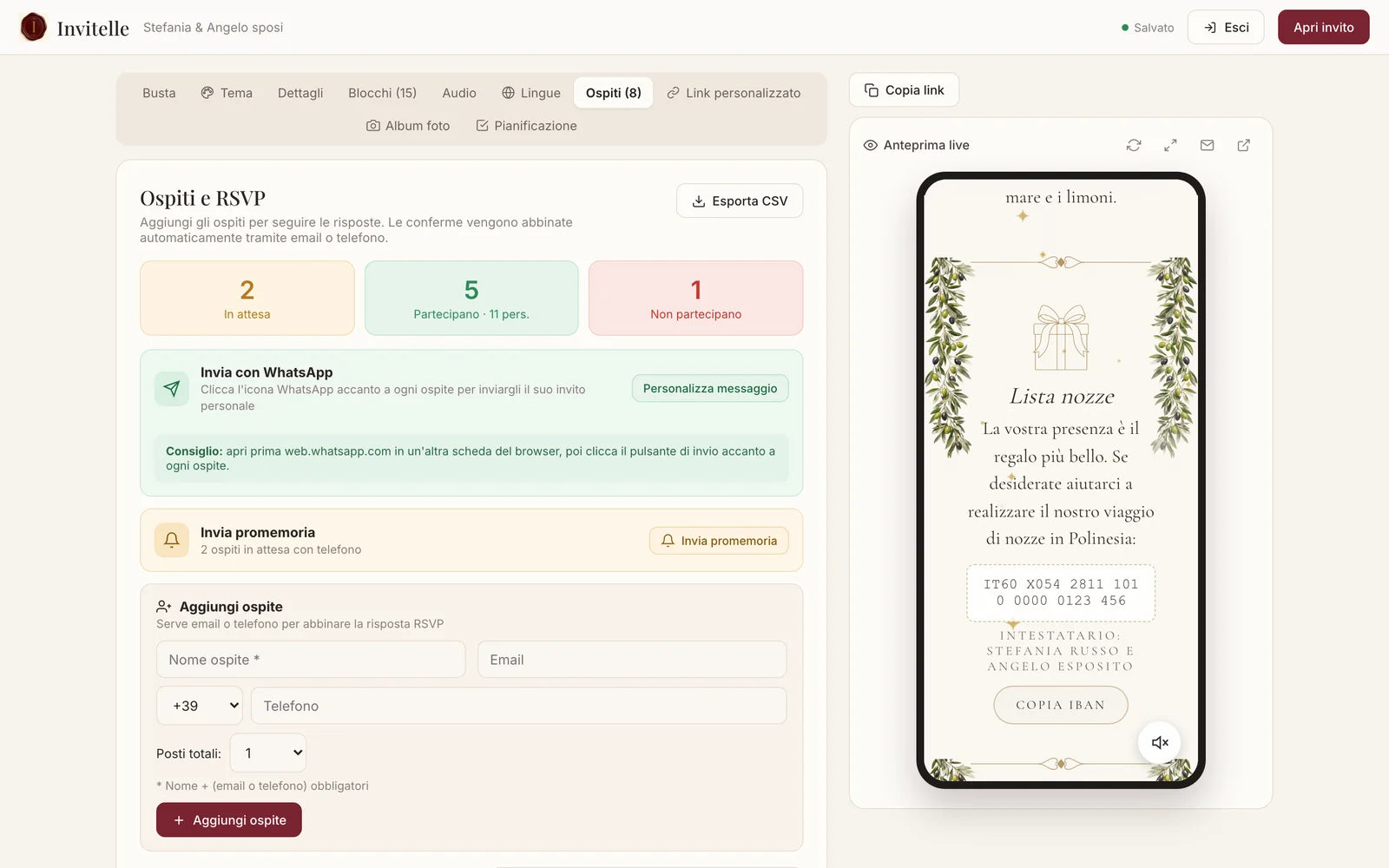Focus the Nome ospite input field
This screenshot has width=1389, height=868.
(x=311, y=660)
